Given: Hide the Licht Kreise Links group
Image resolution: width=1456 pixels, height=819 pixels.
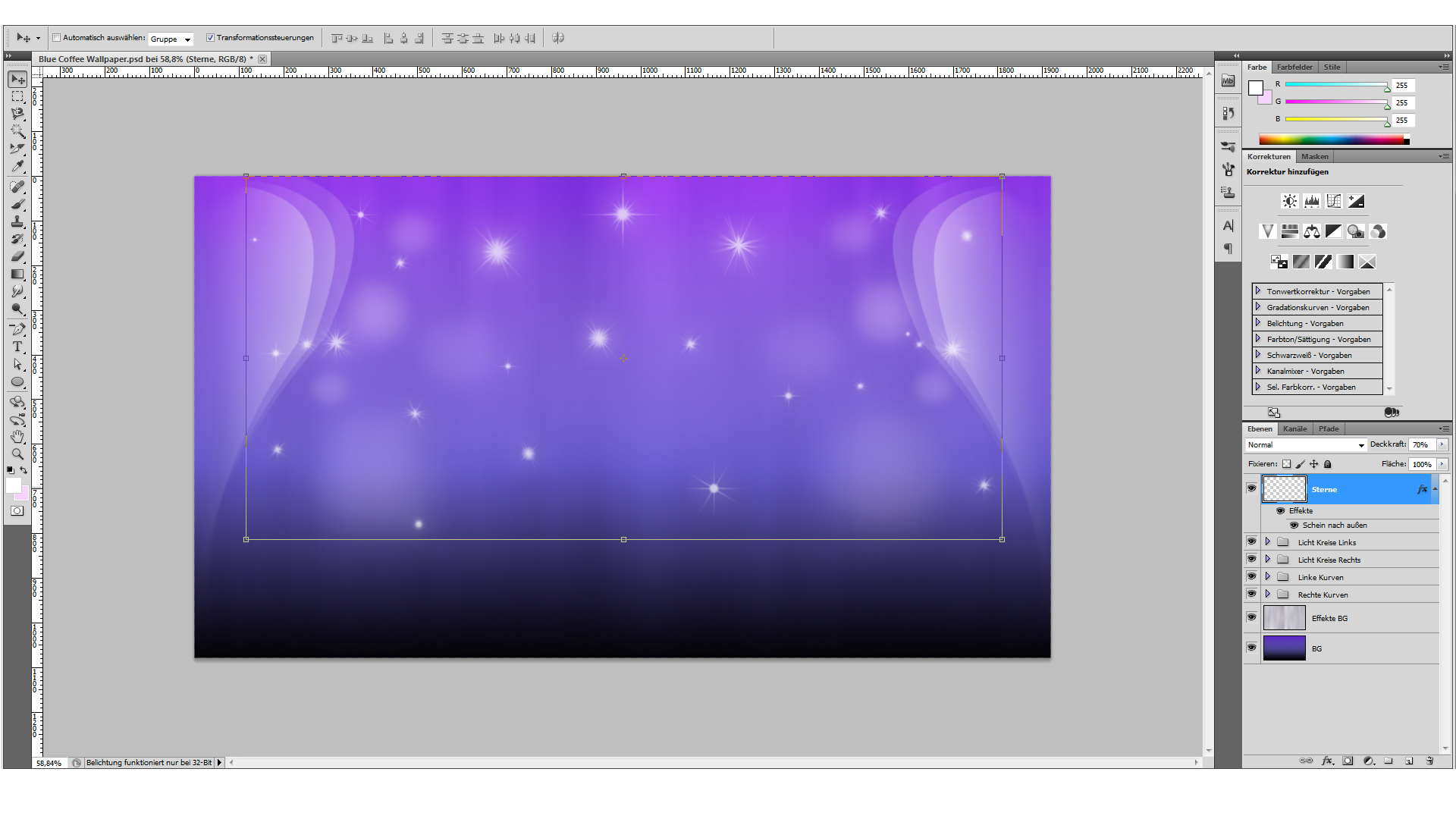Looking at the screenshot, I should [1251, 541].
